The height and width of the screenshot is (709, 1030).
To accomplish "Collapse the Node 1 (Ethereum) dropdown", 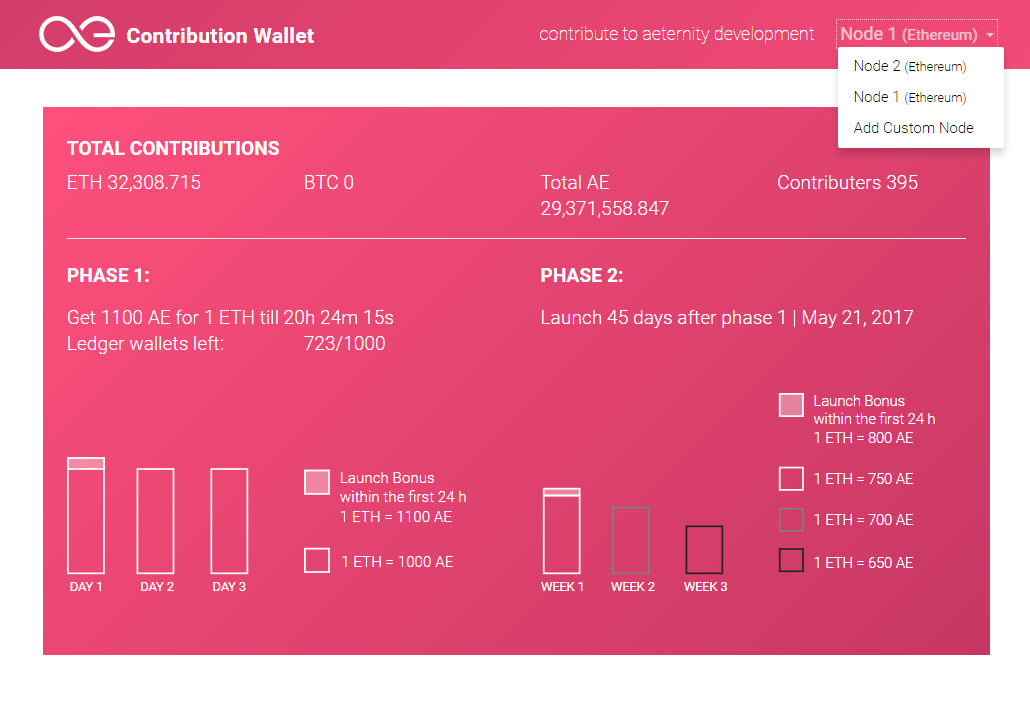I will (916, 34).
